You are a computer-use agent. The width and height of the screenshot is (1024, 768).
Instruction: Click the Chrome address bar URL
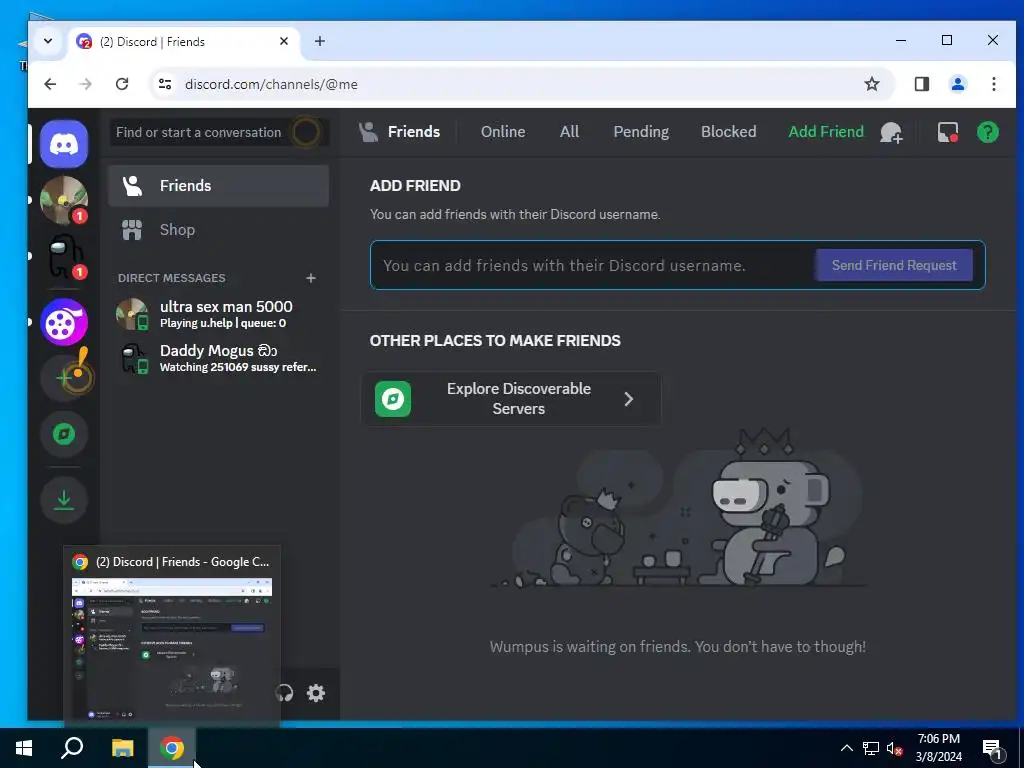271,84
